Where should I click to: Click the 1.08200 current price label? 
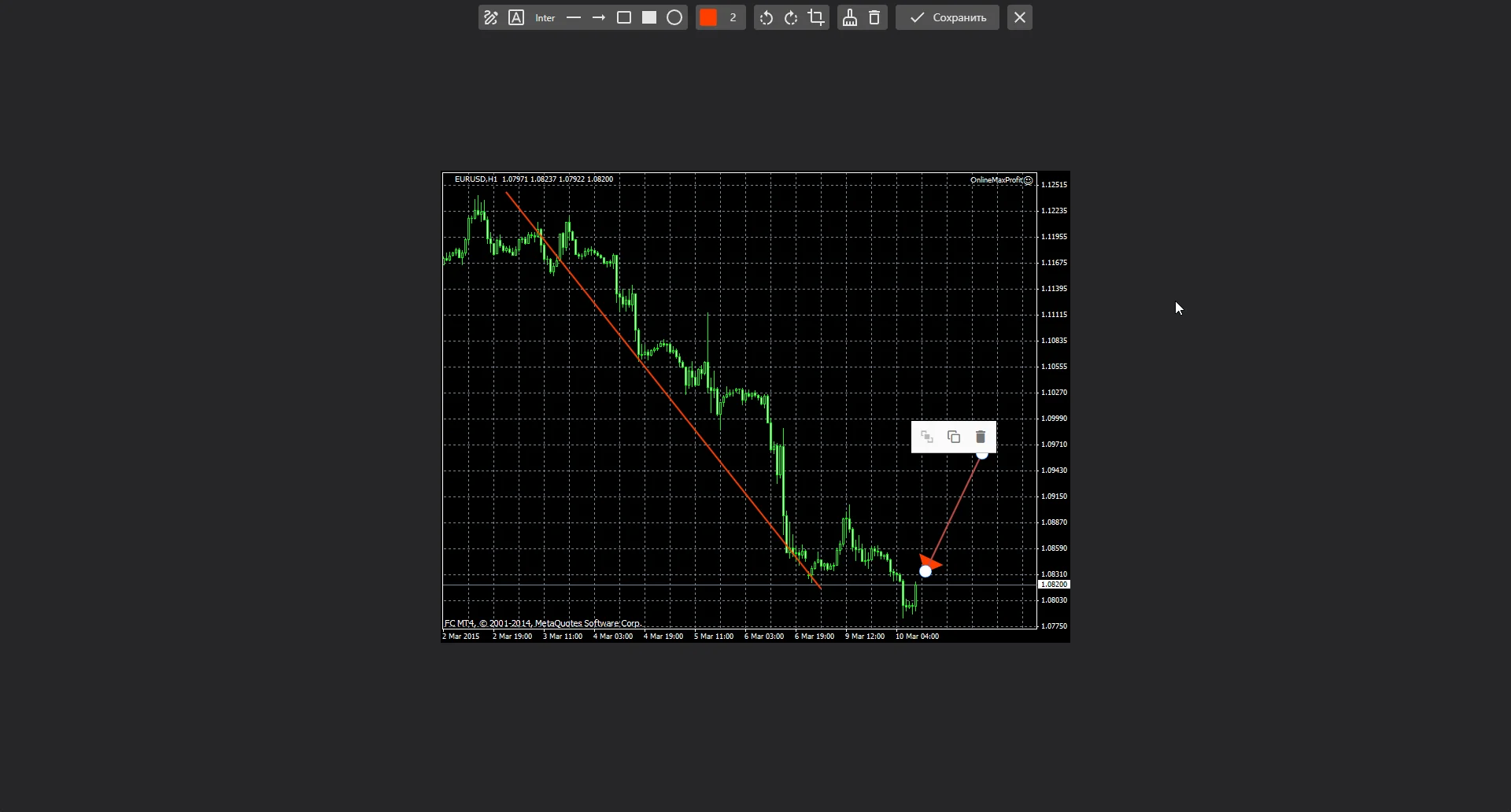click(1054, 585)
